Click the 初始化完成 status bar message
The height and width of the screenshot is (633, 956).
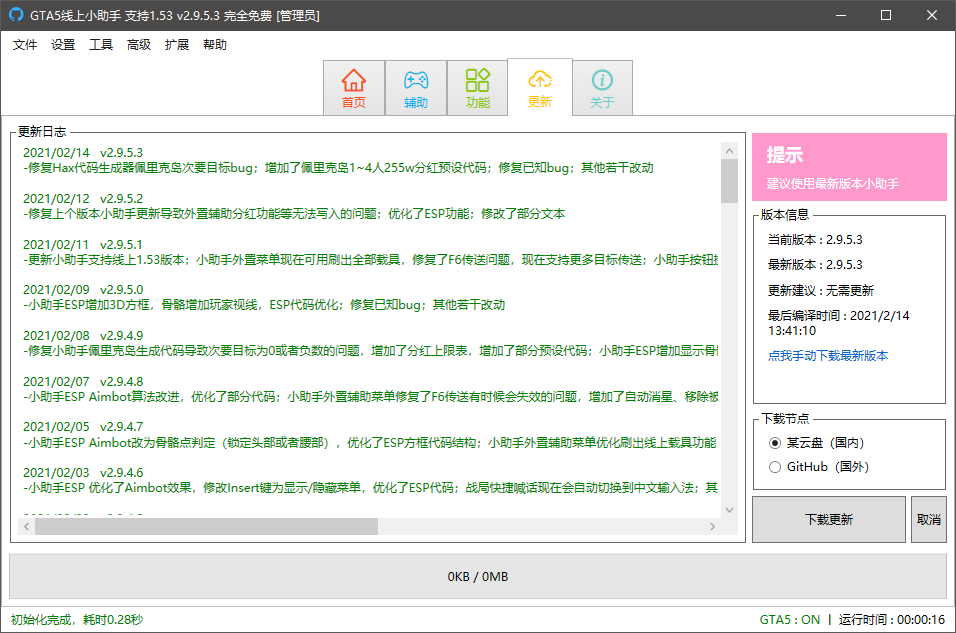point(77,620)
